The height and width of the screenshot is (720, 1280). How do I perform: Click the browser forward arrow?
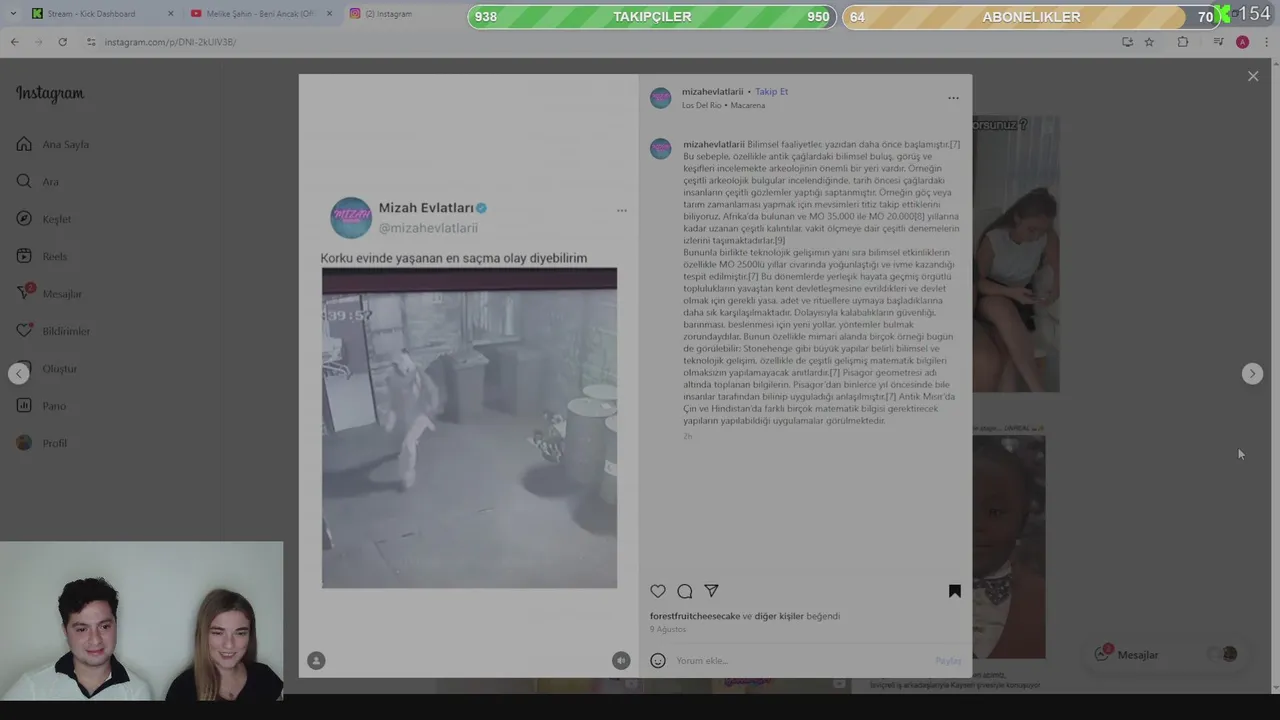click(x=38, y=42)
